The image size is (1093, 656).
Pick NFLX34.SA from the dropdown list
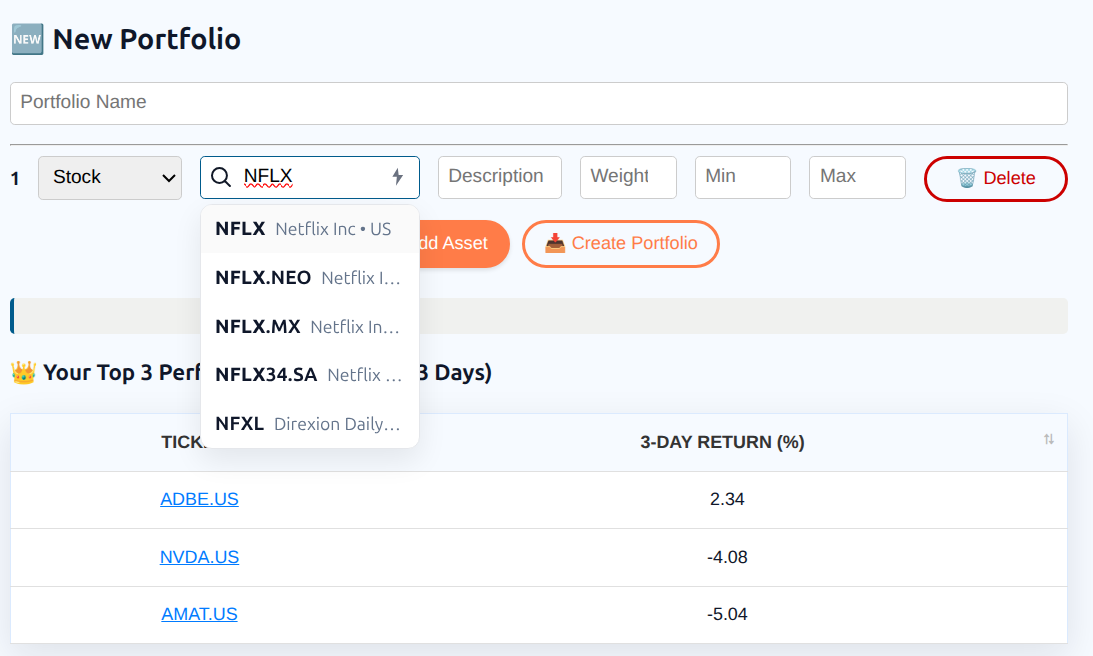(x=309, y=375)
